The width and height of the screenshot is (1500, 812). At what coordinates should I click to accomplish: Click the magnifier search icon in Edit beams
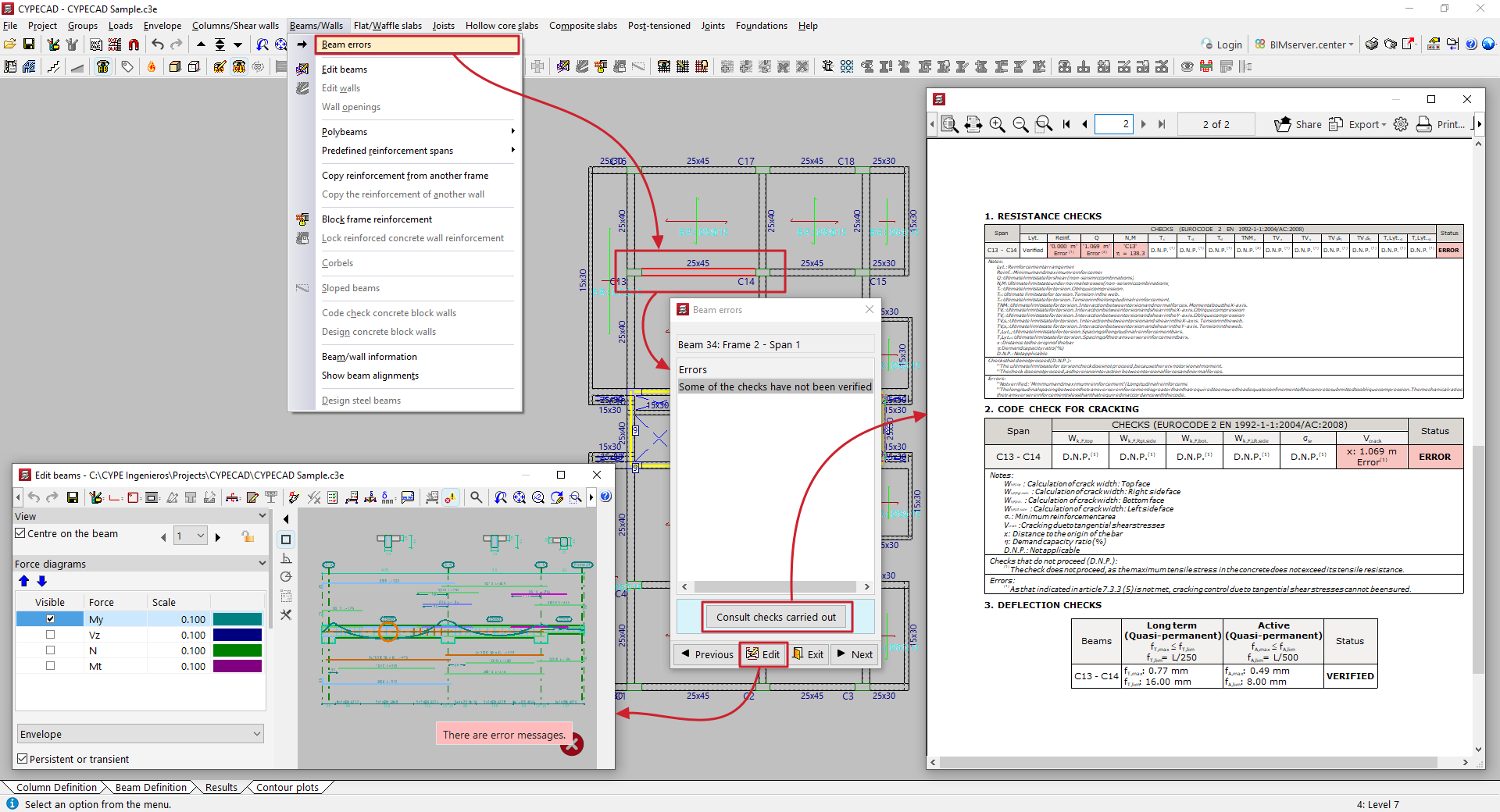(x=476, y=497)
